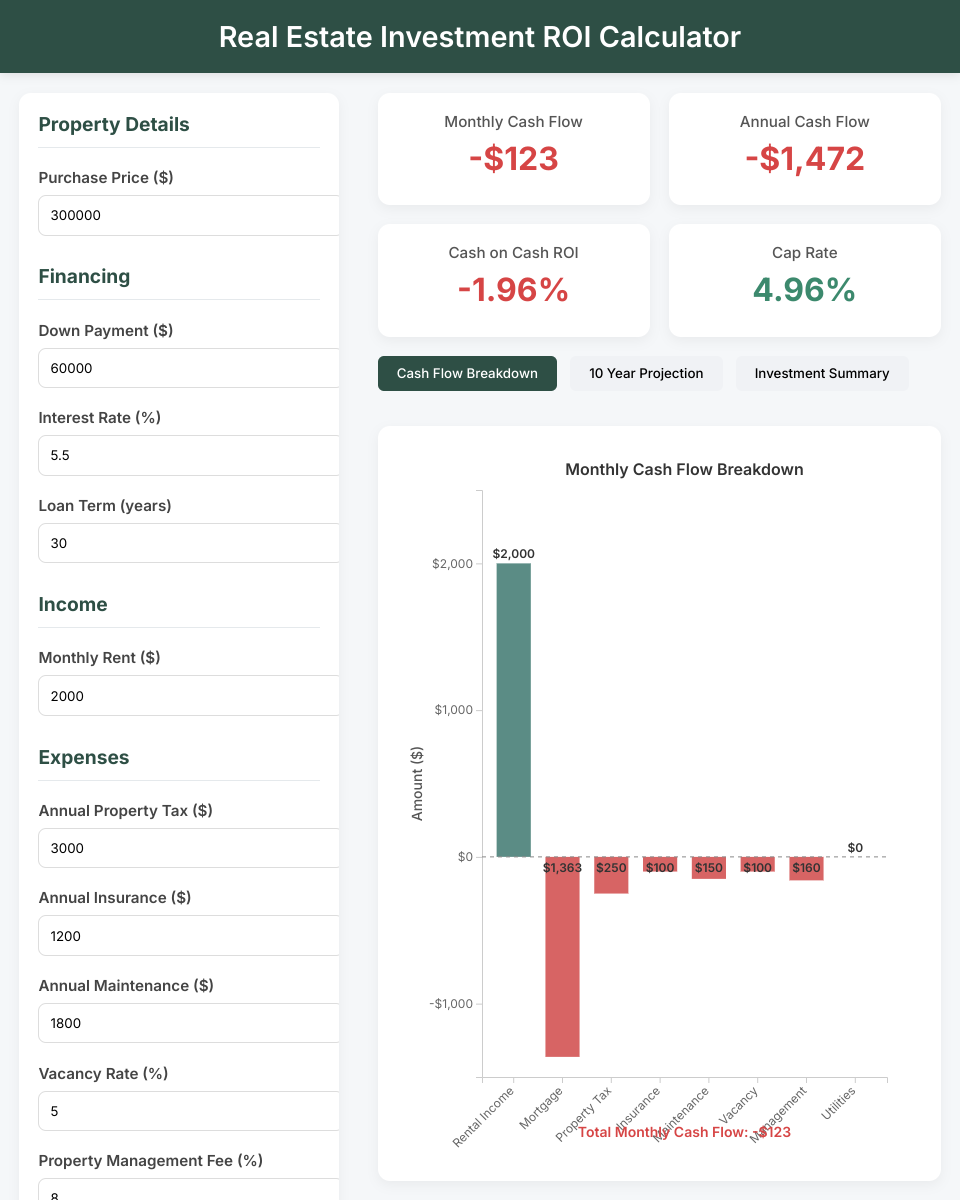Click the Cash on Cash ROI value -1.96%

[514, 289]
